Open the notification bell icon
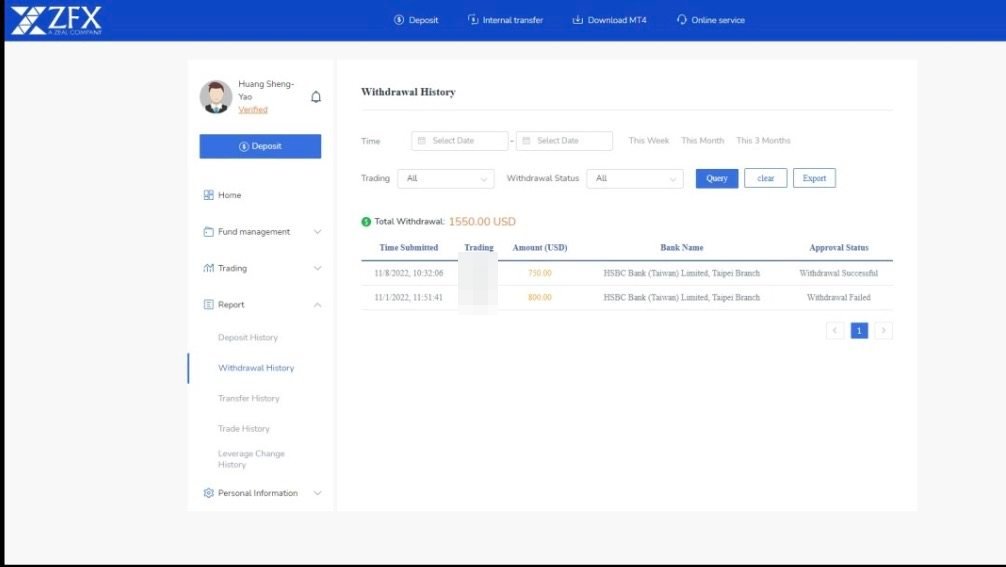 point(316,97)
